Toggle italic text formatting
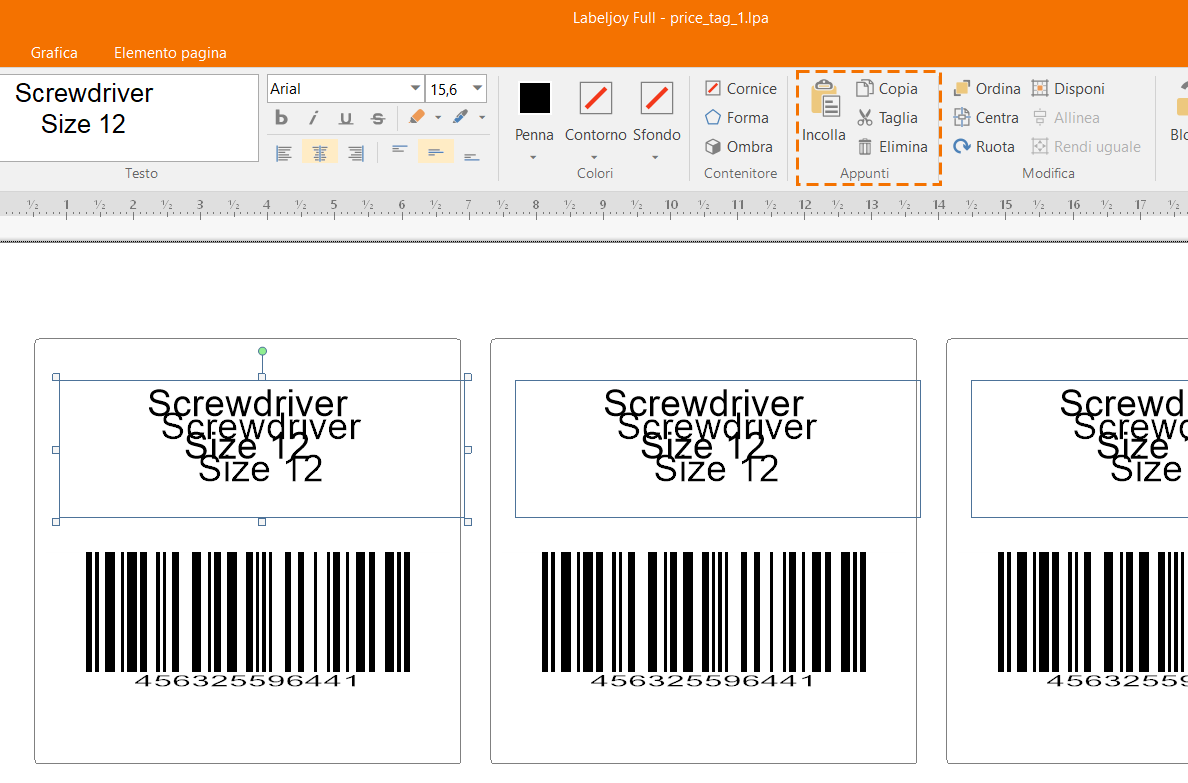1188x783 pixels. (314, 117)
